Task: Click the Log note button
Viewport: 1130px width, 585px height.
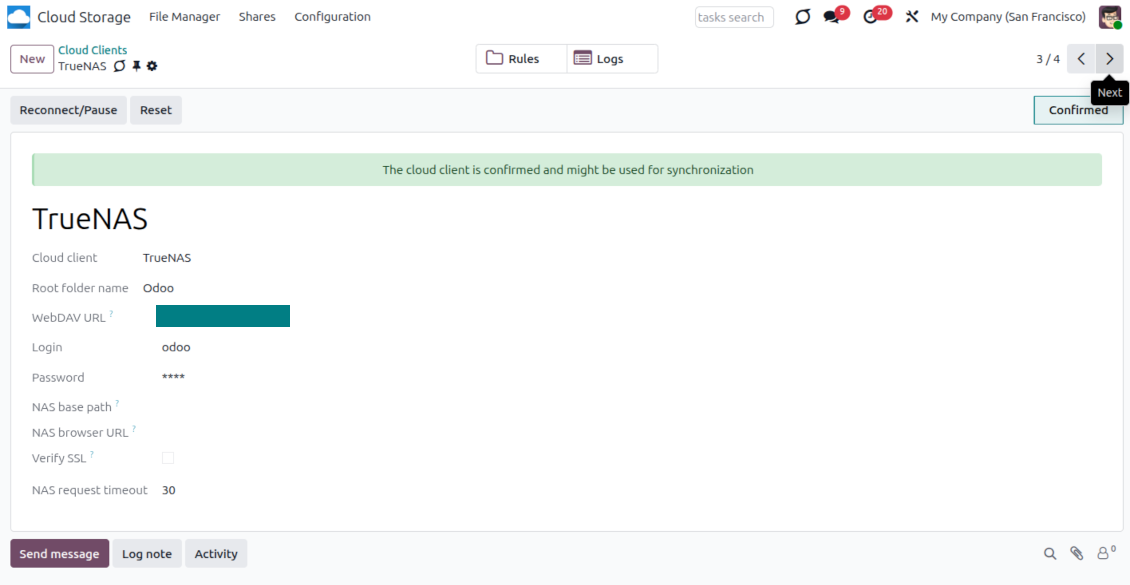Action: 147,553
